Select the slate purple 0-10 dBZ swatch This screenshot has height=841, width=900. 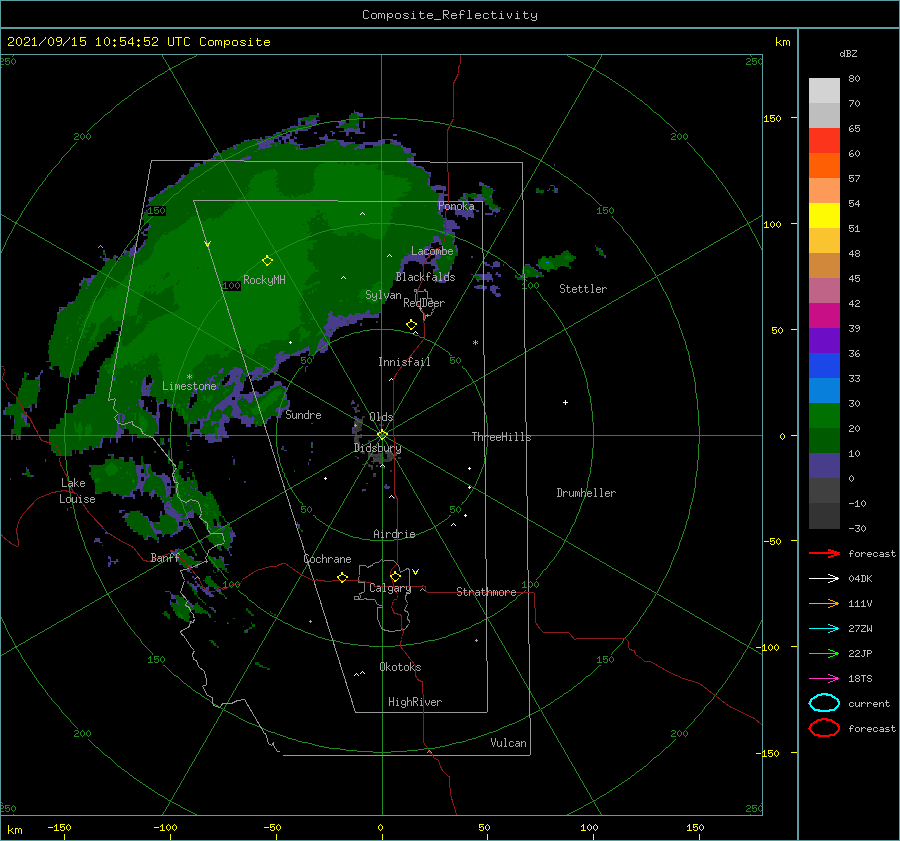tap(824, 466)
